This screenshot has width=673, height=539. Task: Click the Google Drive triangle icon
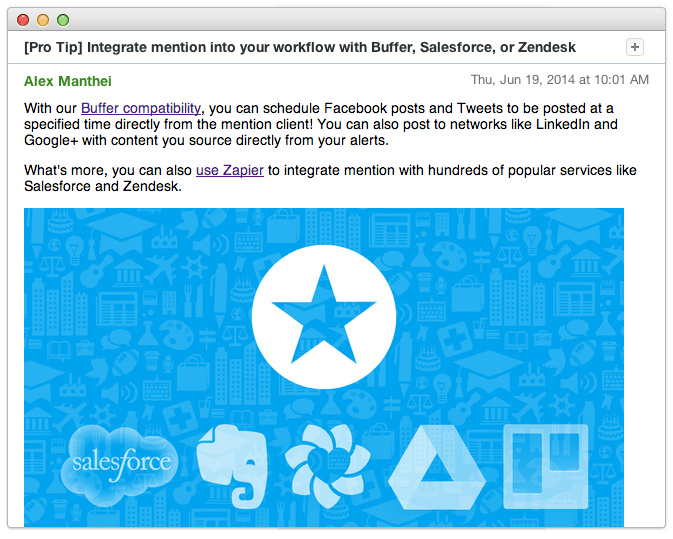point(437,467)
